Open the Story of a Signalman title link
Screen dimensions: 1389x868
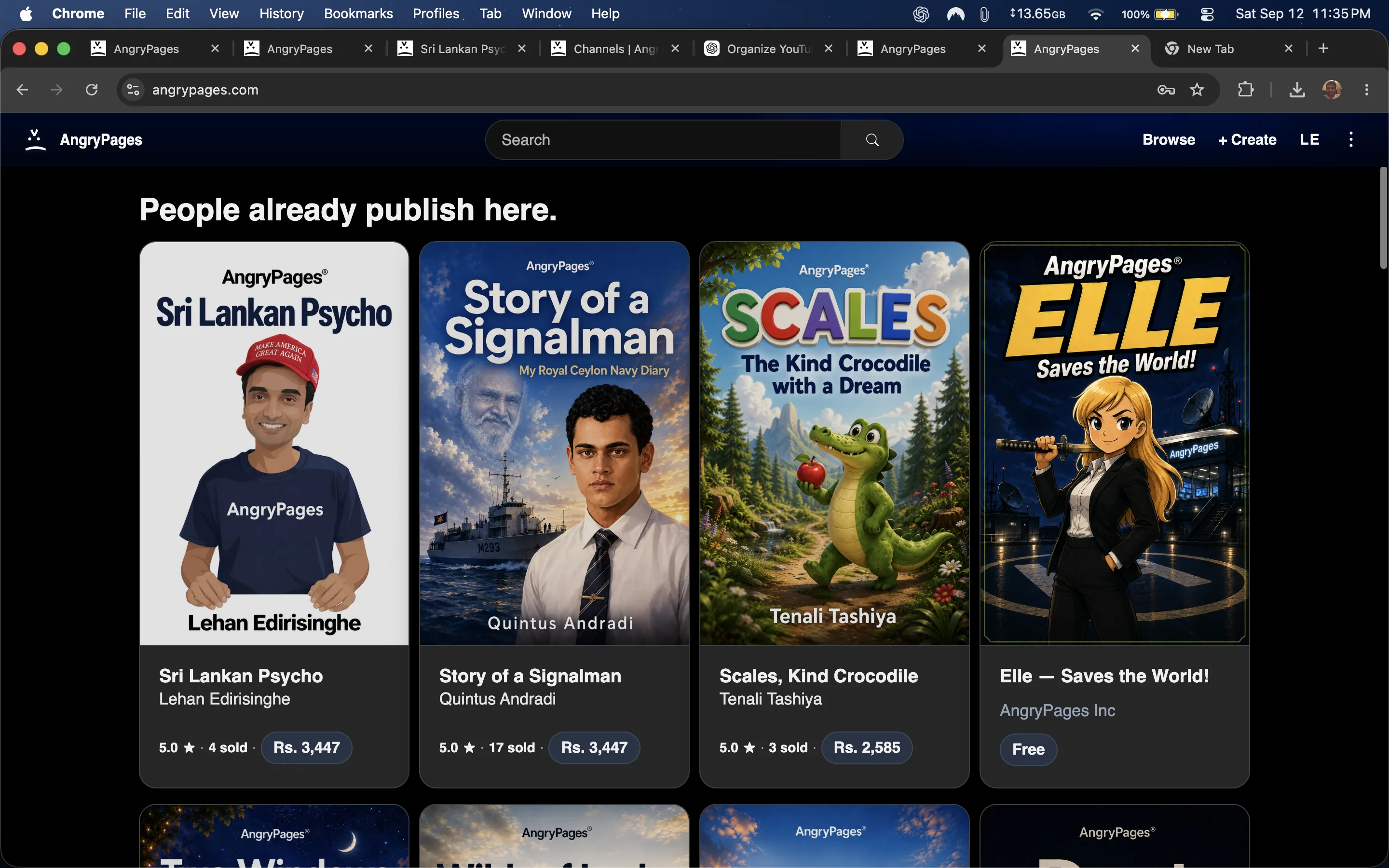coord(530,676)
